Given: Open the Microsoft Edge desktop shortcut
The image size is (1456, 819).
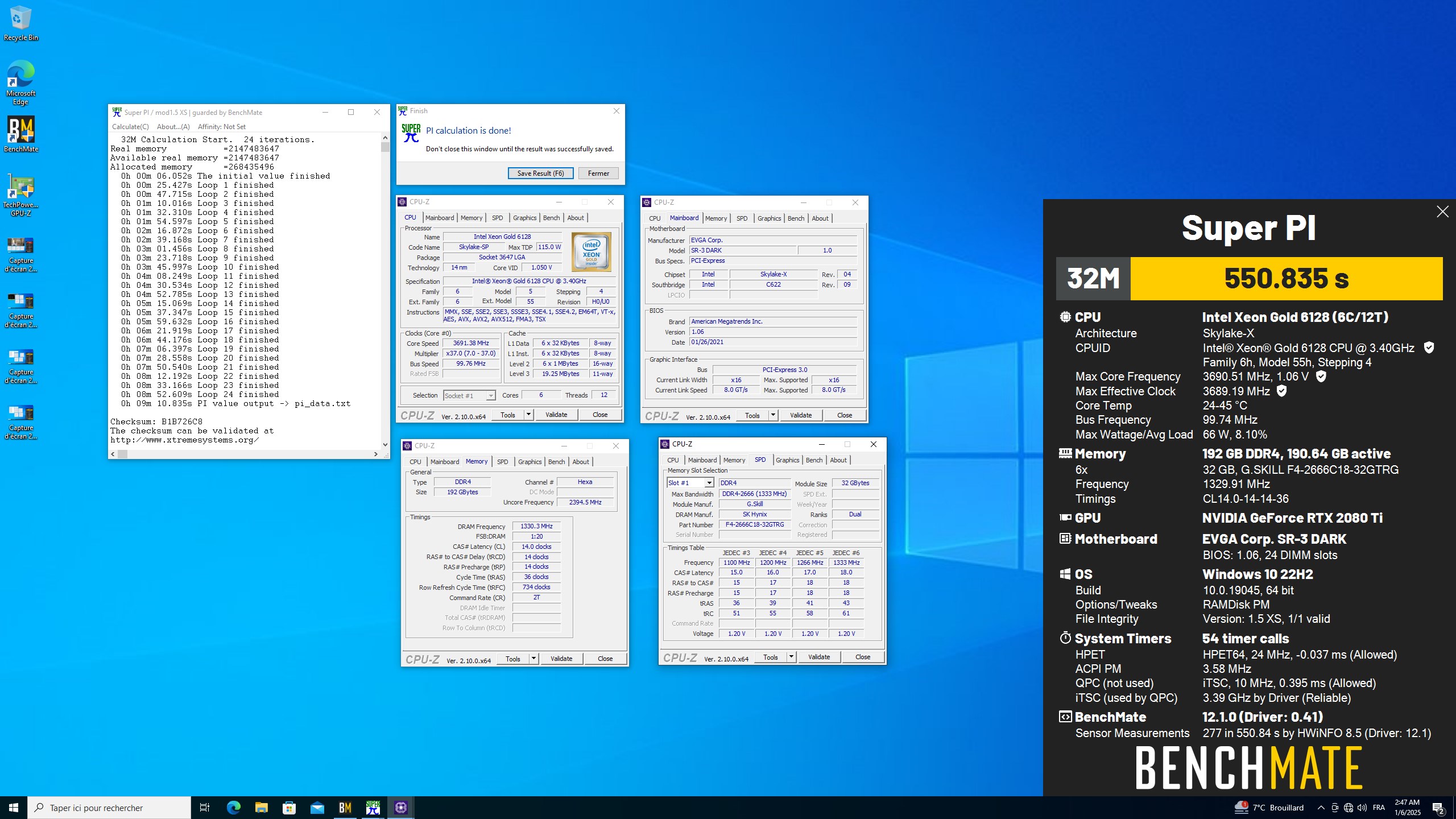Looking at the screenshot, I should [x=20, y=82].
